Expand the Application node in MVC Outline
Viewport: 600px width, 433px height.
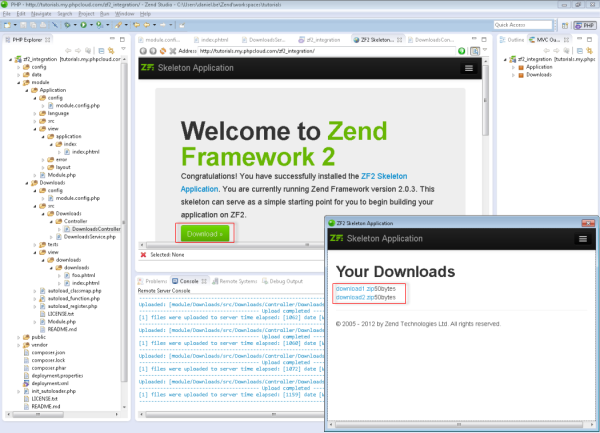[x=514, y=67]
